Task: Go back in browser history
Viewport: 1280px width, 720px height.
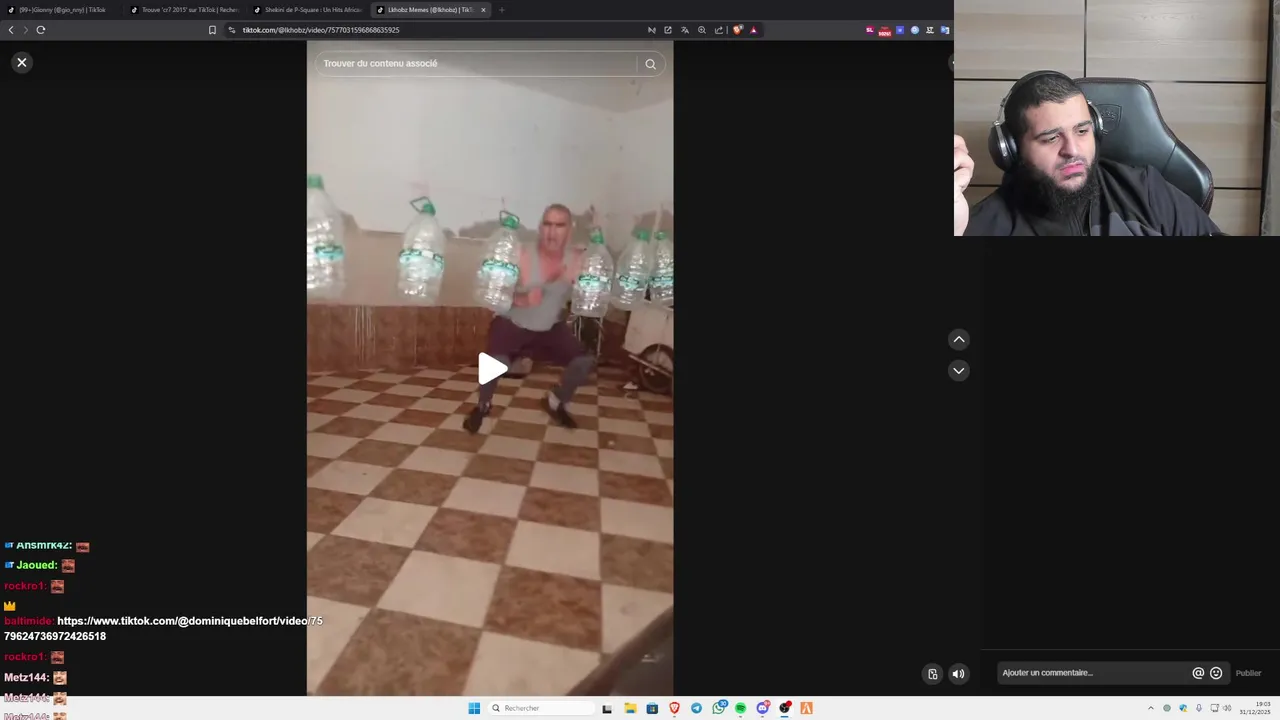Action: (11, 30)
